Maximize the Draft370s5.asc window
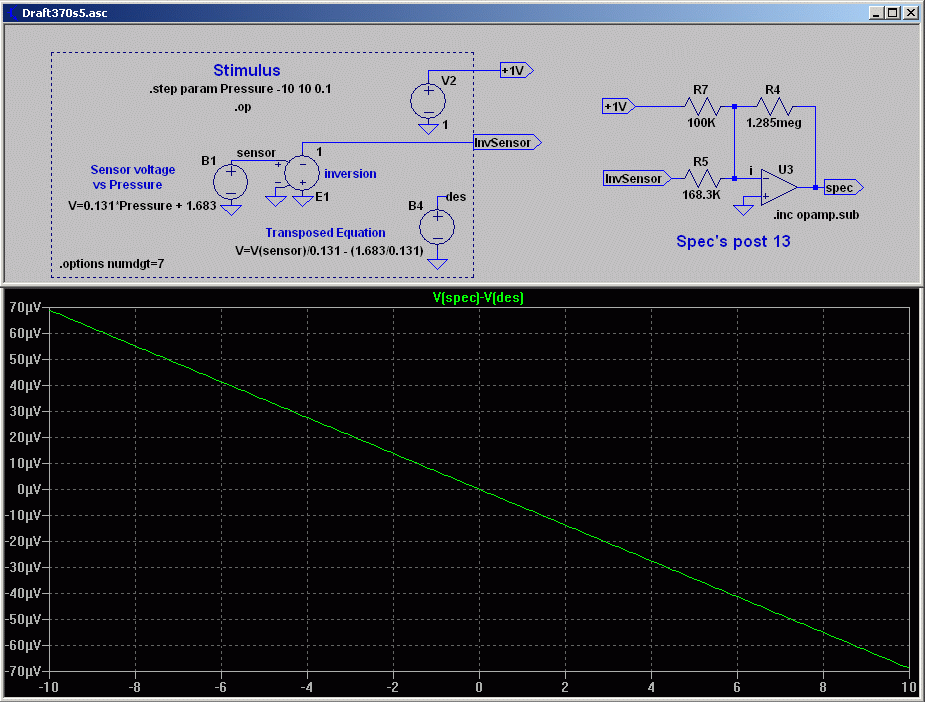Image resolution: width=925 pixels, height=702 pixels. click(x=893, y=13)
